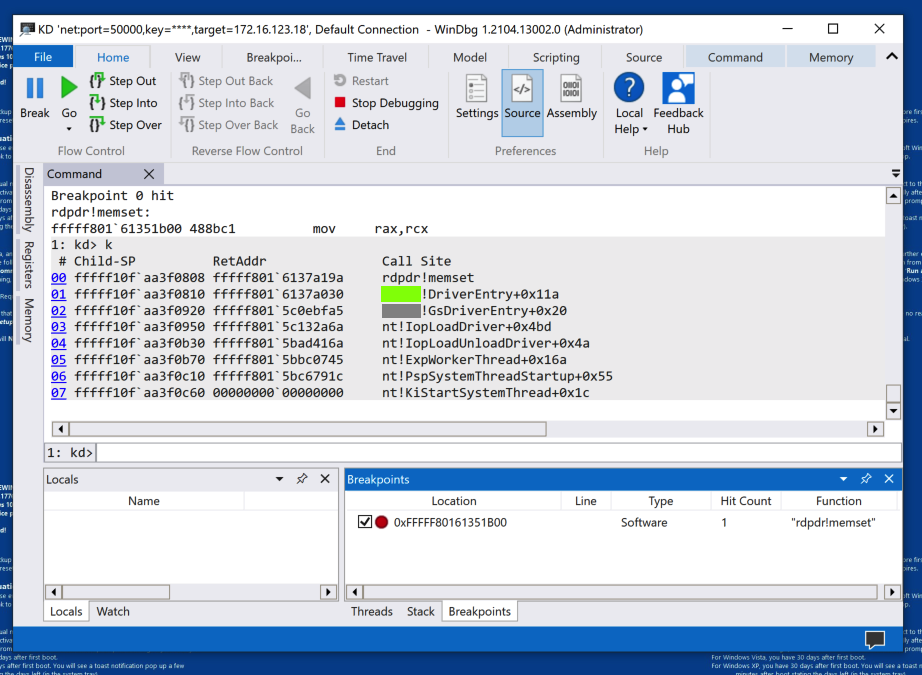This screenshot has height=675, width=922.
Task: Switch to the Watch tab
Action: pyautogui.click(x=113, y=611)
